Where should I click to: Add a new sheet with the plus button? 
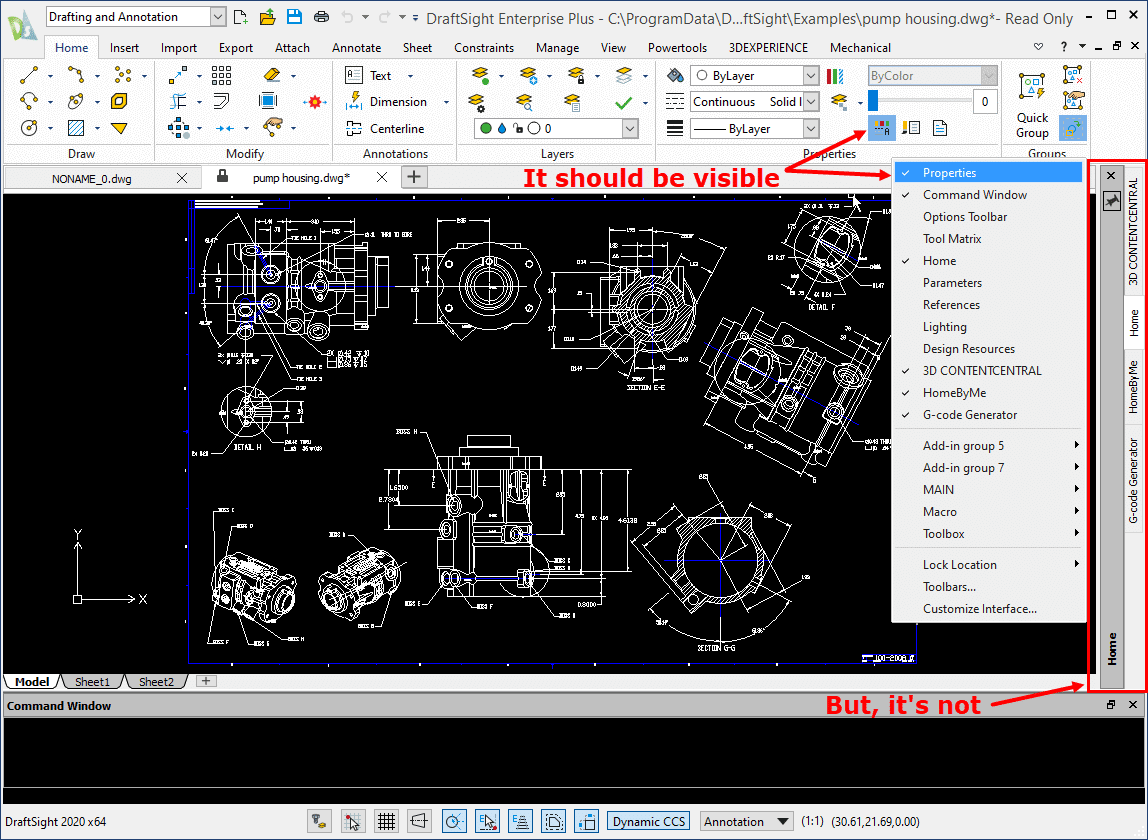tap(206, 681)
